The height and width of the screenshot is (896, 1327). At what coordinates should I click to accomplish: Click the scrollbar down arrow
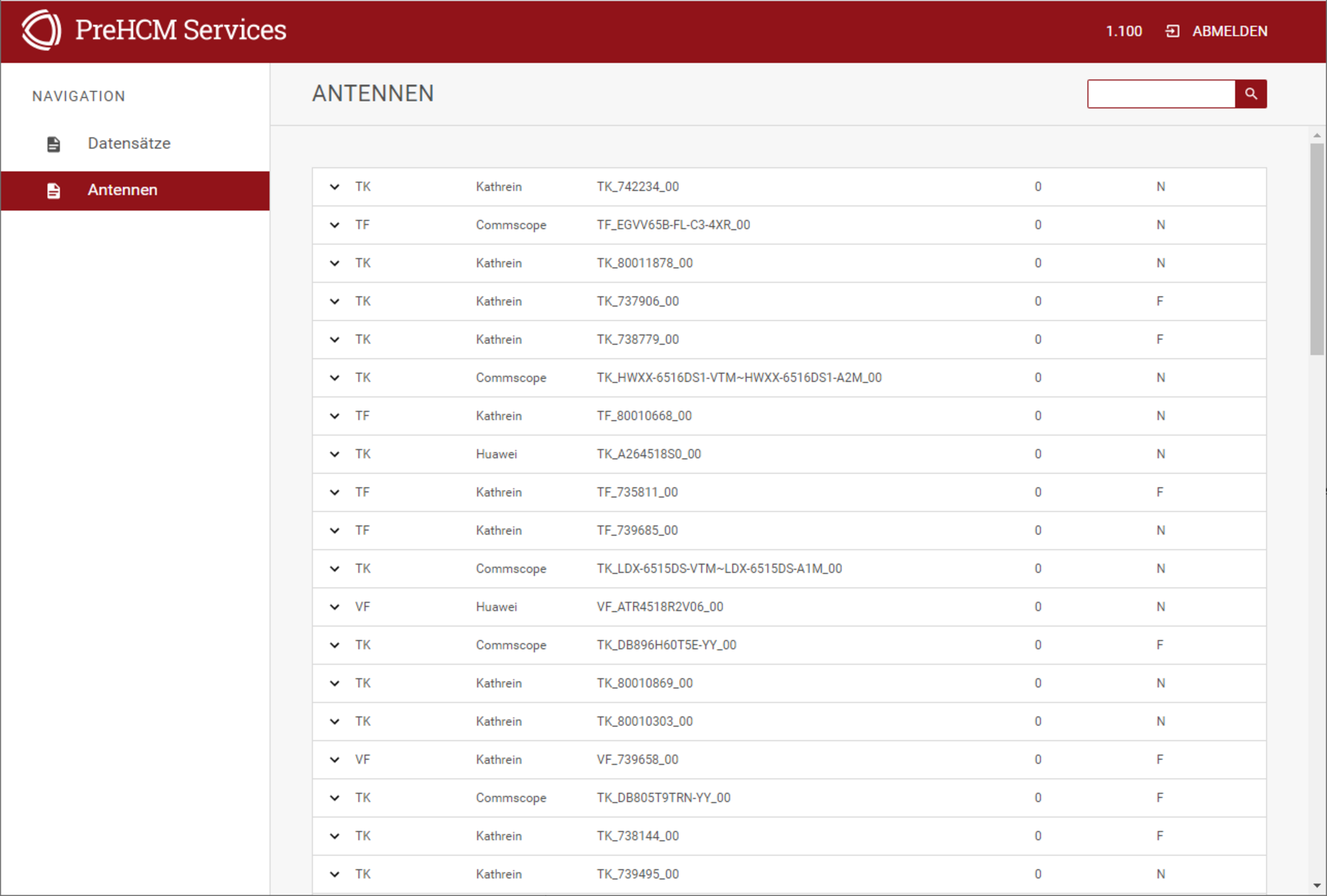click(x=1317, y=886)
